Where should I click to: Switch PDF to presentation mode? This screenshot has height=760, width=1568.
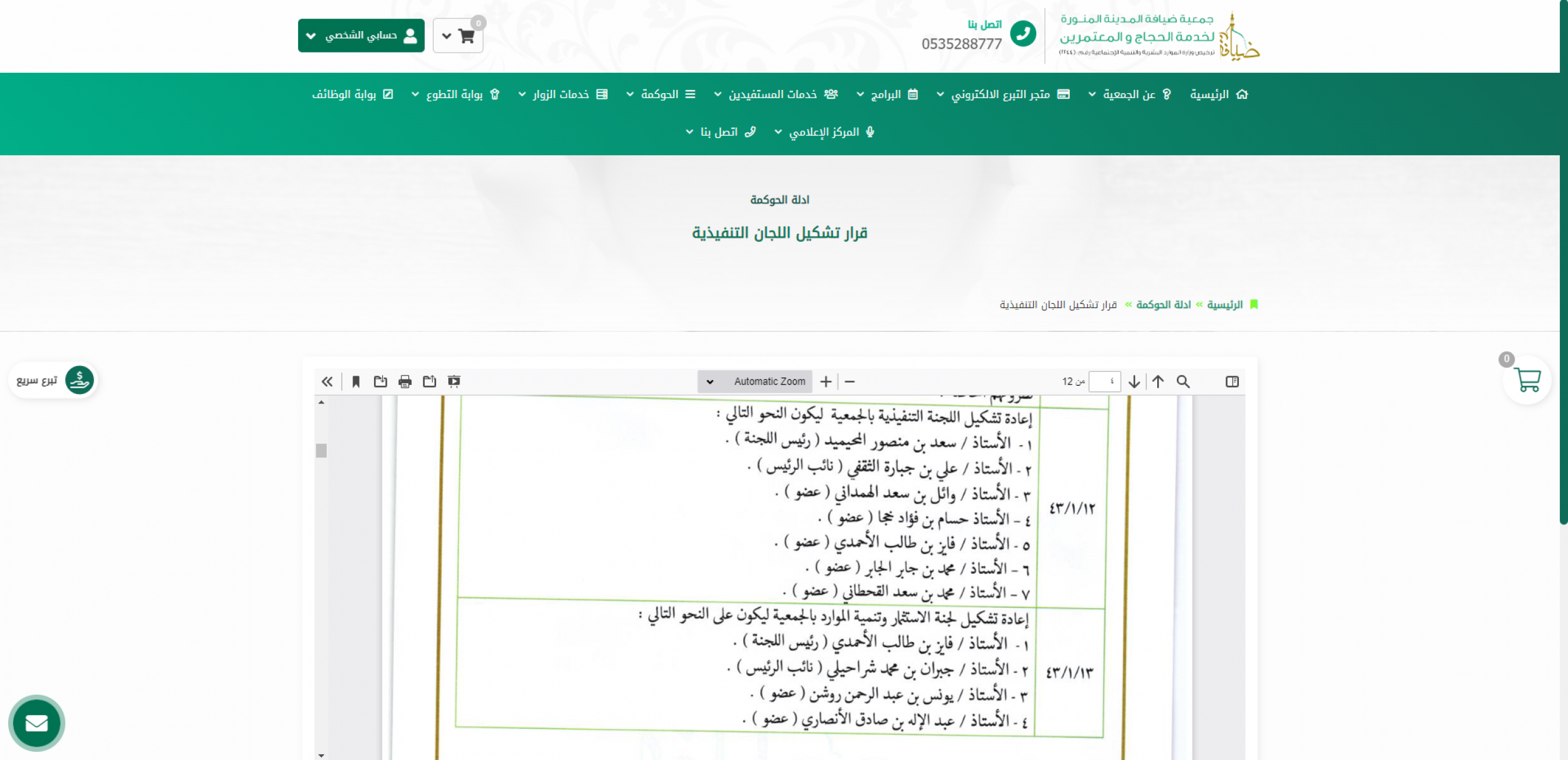pos(454,381)
